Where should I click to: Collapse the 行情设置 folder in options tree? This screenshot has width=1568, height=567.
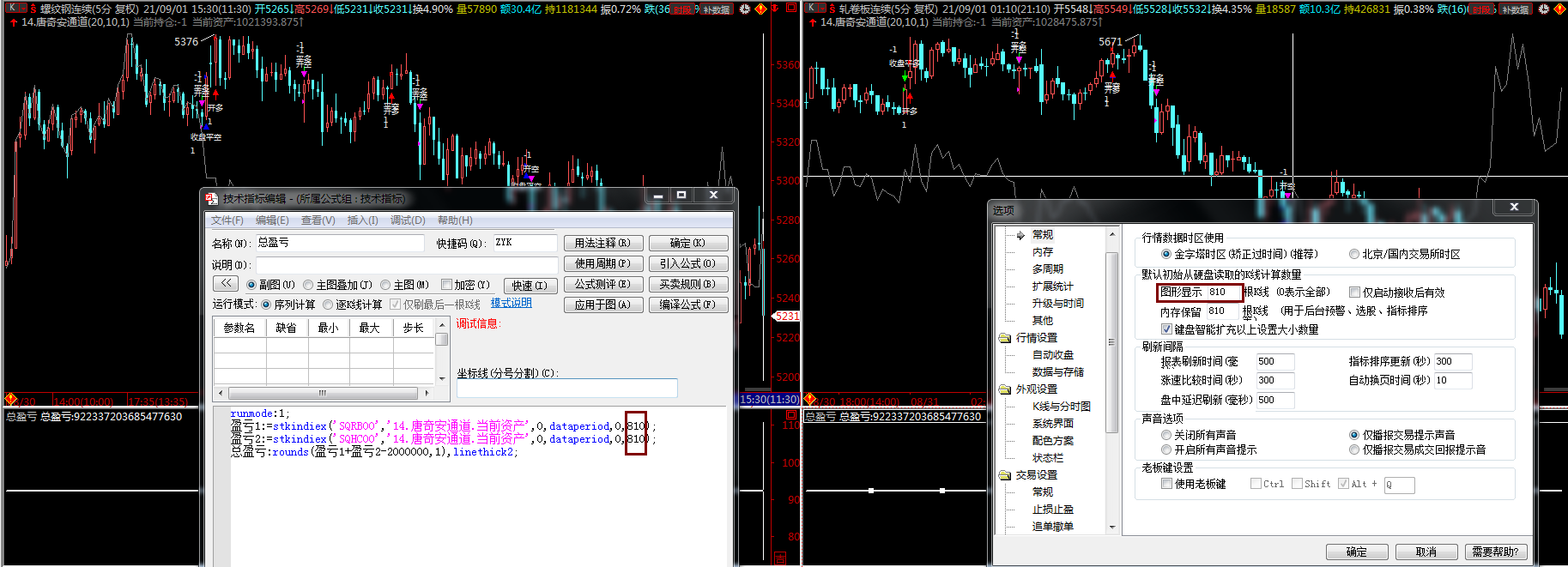(x=1005, y=338)
